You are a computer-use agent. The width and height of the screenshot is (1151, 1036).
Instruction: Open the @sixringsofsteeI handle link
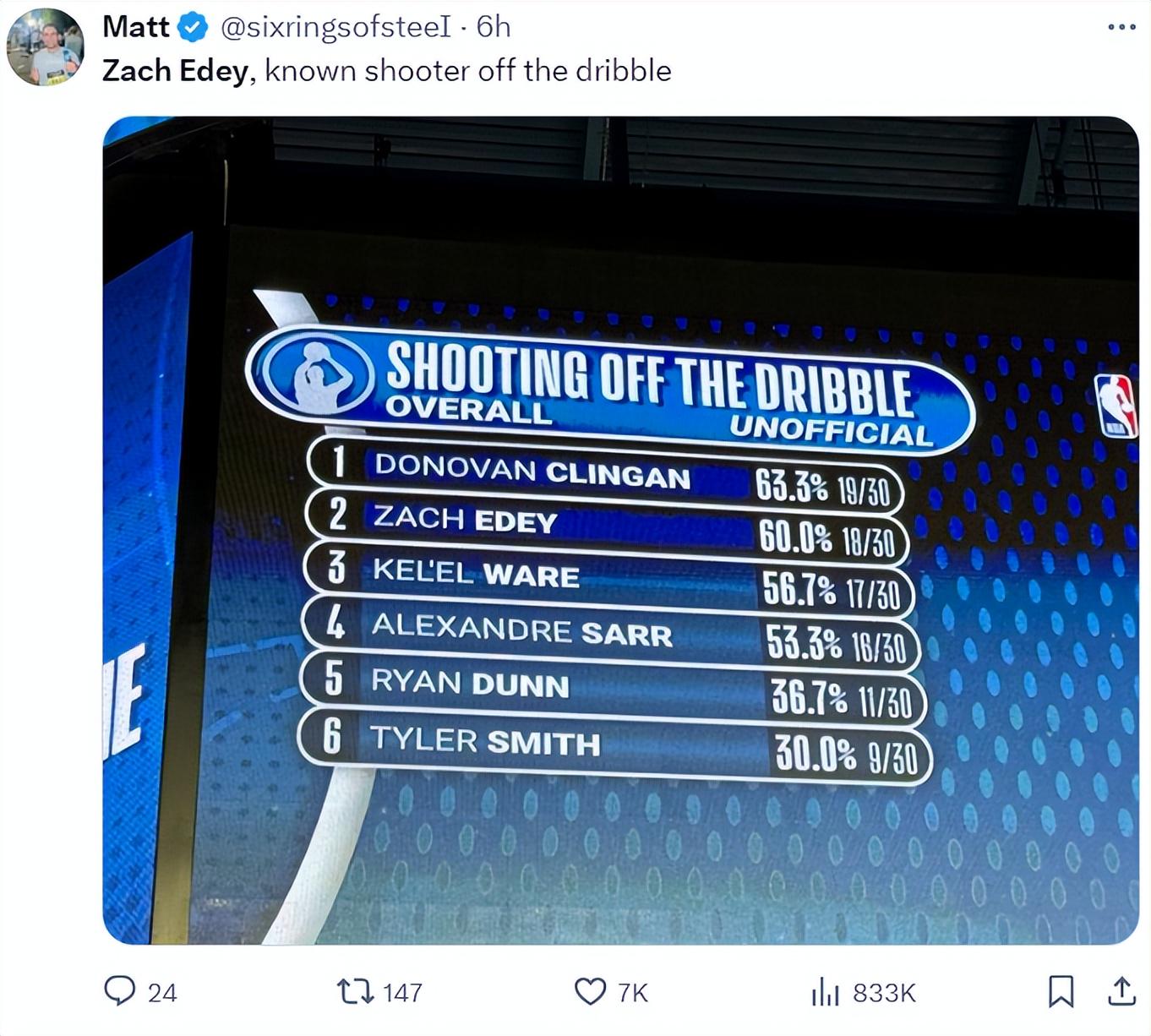pyautogui.click(x=335, y=27)
